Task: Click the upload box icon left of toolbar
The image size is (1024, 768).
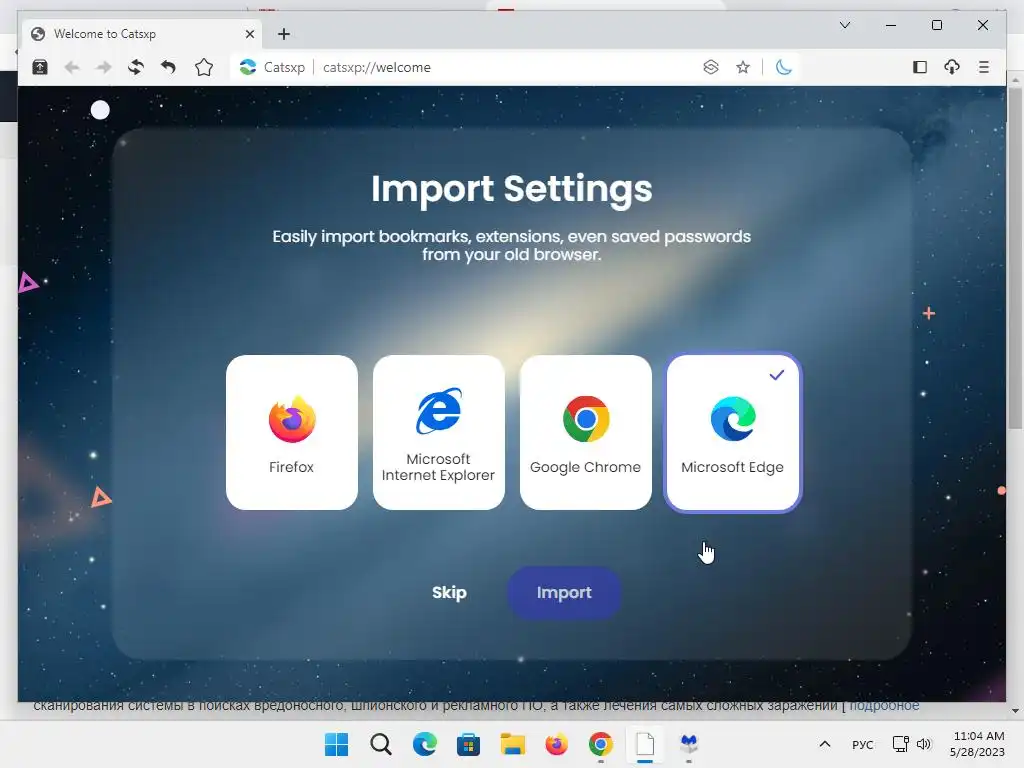Action: pyautogui.click(x=40, y=67)
